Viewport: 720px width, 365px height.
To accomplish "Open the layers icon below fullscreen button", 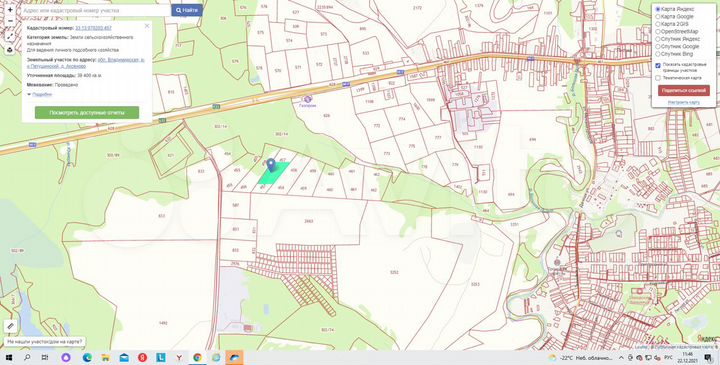I will pos(10,50).
